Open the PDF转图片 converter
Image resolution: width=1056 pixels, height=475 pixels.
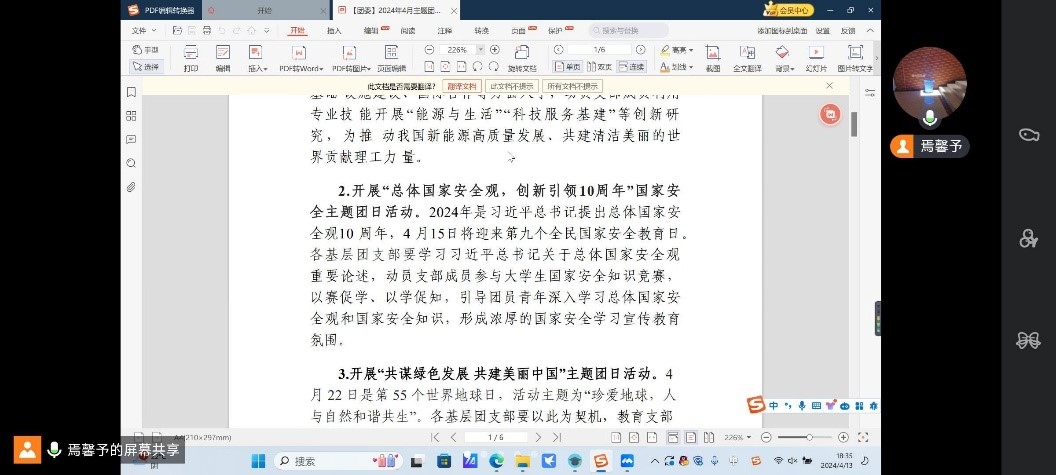click(x=350, y=58)
